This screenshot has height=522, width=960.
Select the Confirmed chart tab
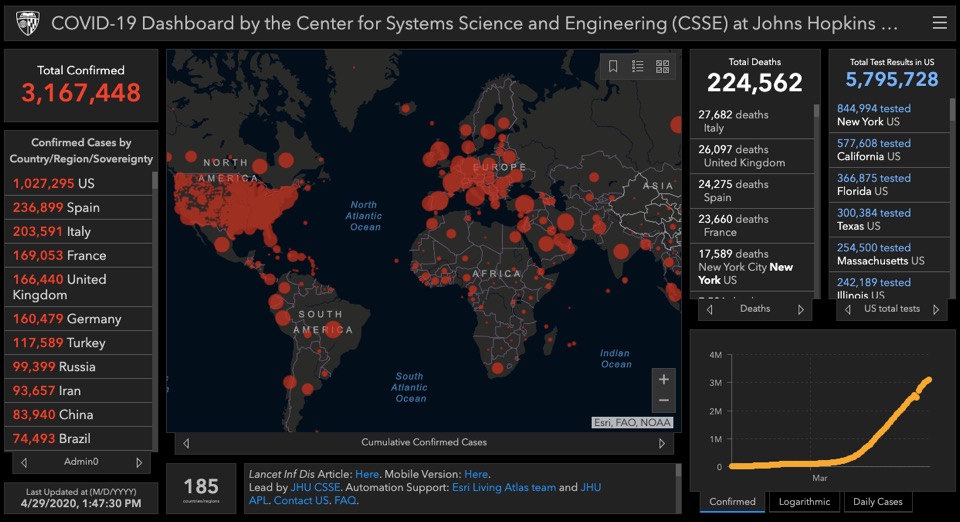(732, 502)
